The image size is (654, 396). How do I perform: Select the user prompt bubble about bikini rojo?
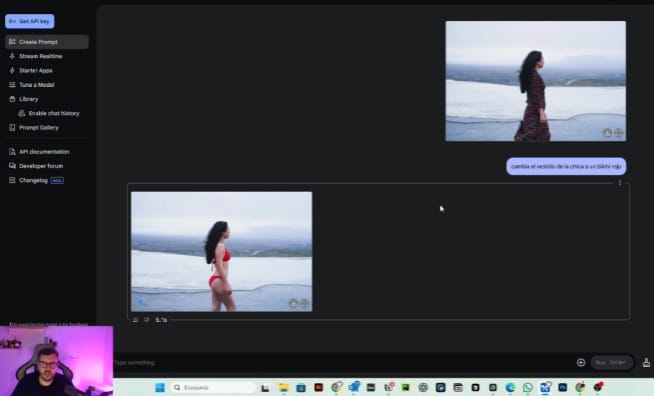coord(566,166)
